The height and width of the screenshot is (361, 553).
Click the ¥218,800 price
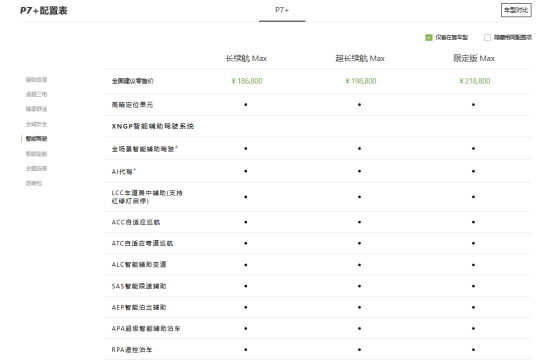[x=474, y=81]
